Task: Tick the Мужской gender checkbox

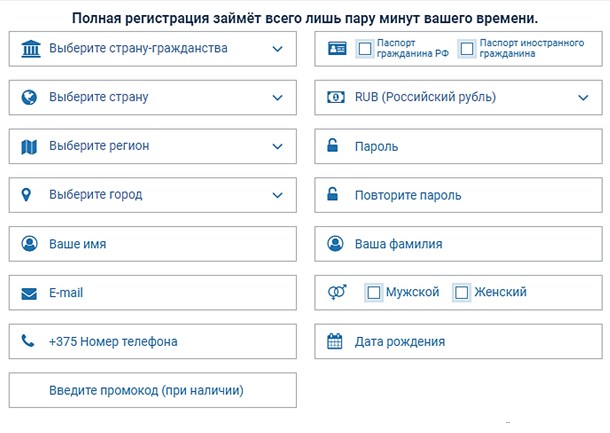Action: (374, 292)
